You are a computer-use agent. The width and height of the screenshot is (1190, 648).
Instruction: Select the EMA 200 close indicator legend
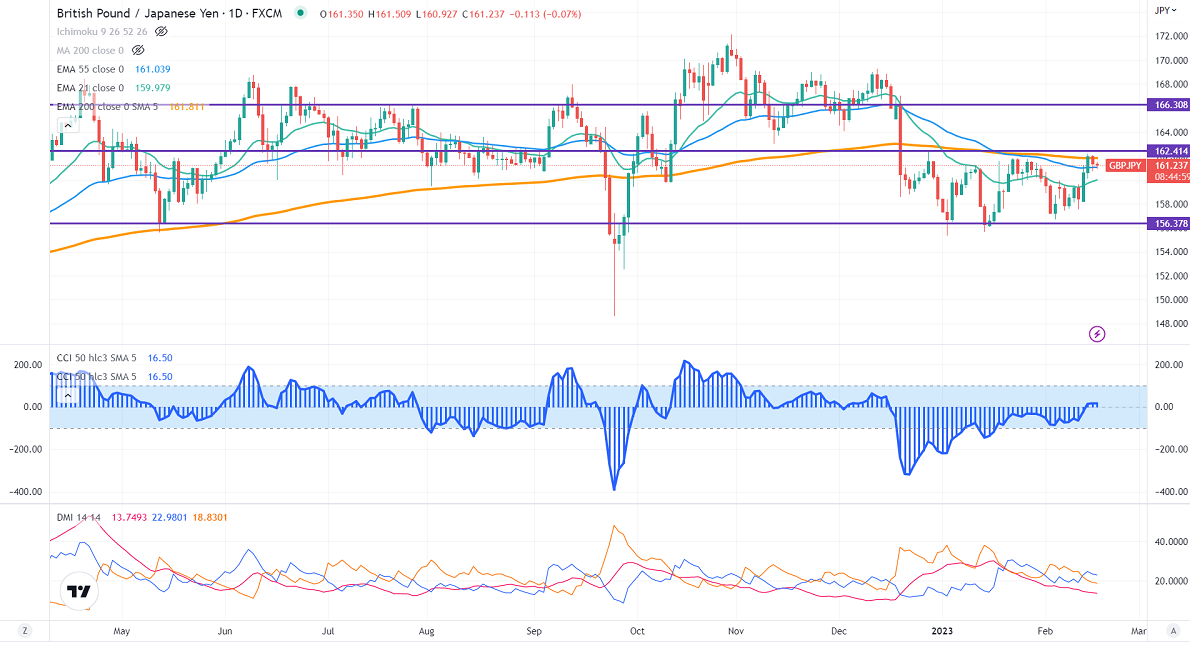pos(107,105)
